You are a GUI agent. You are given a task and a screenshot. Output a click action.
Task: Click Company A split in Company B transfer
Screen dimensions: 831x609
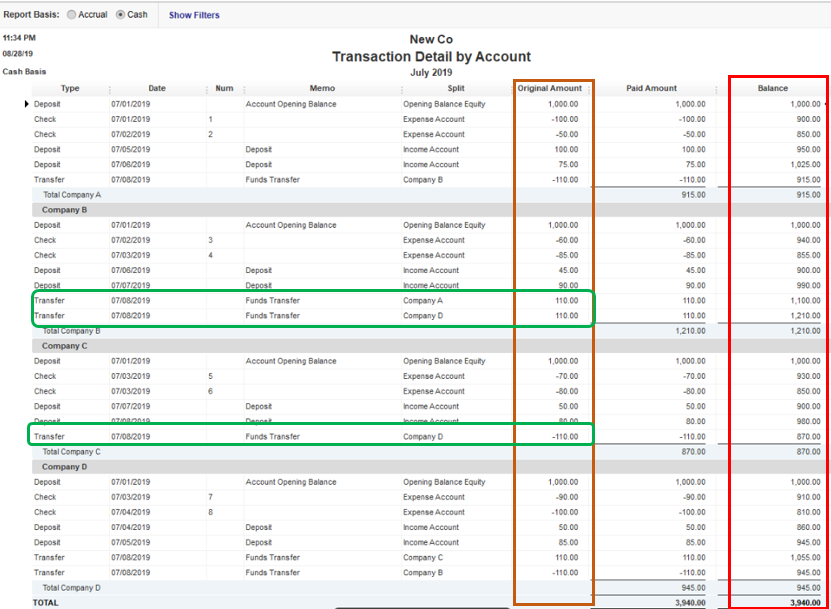pyautogui.click(x=423, y=301)
